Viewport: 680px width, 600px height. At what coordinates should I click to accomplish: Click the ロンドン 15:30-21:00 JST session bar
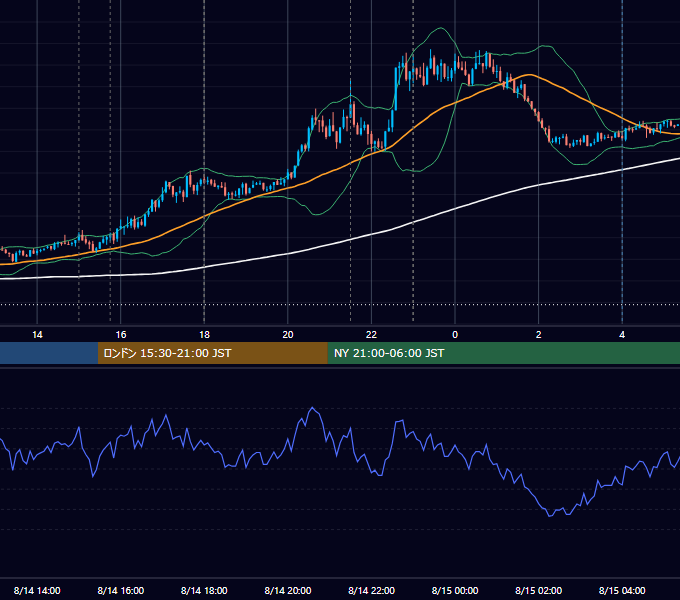212,353
